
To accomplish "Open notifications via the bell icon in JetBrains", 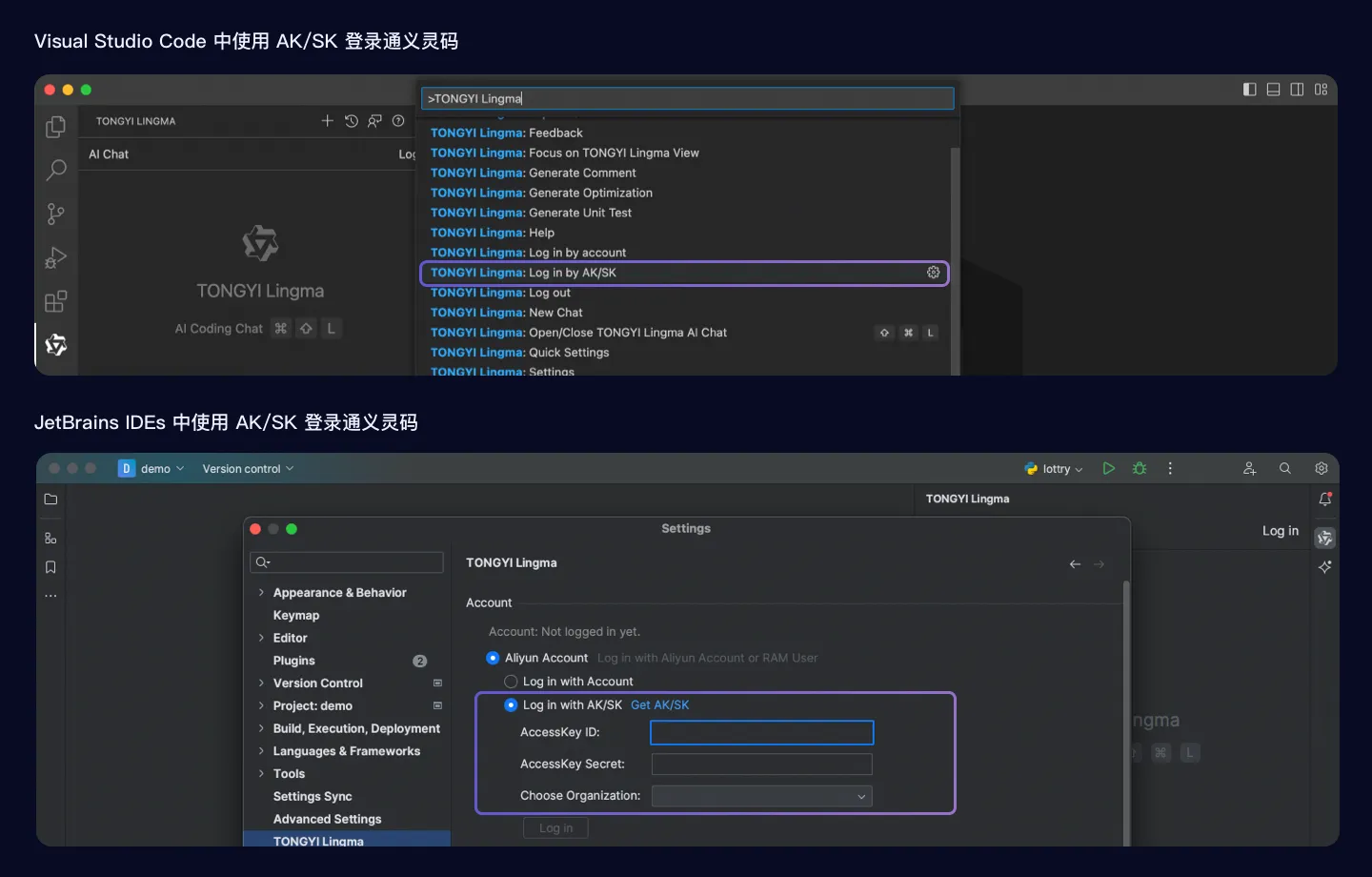I will 1325,499.
